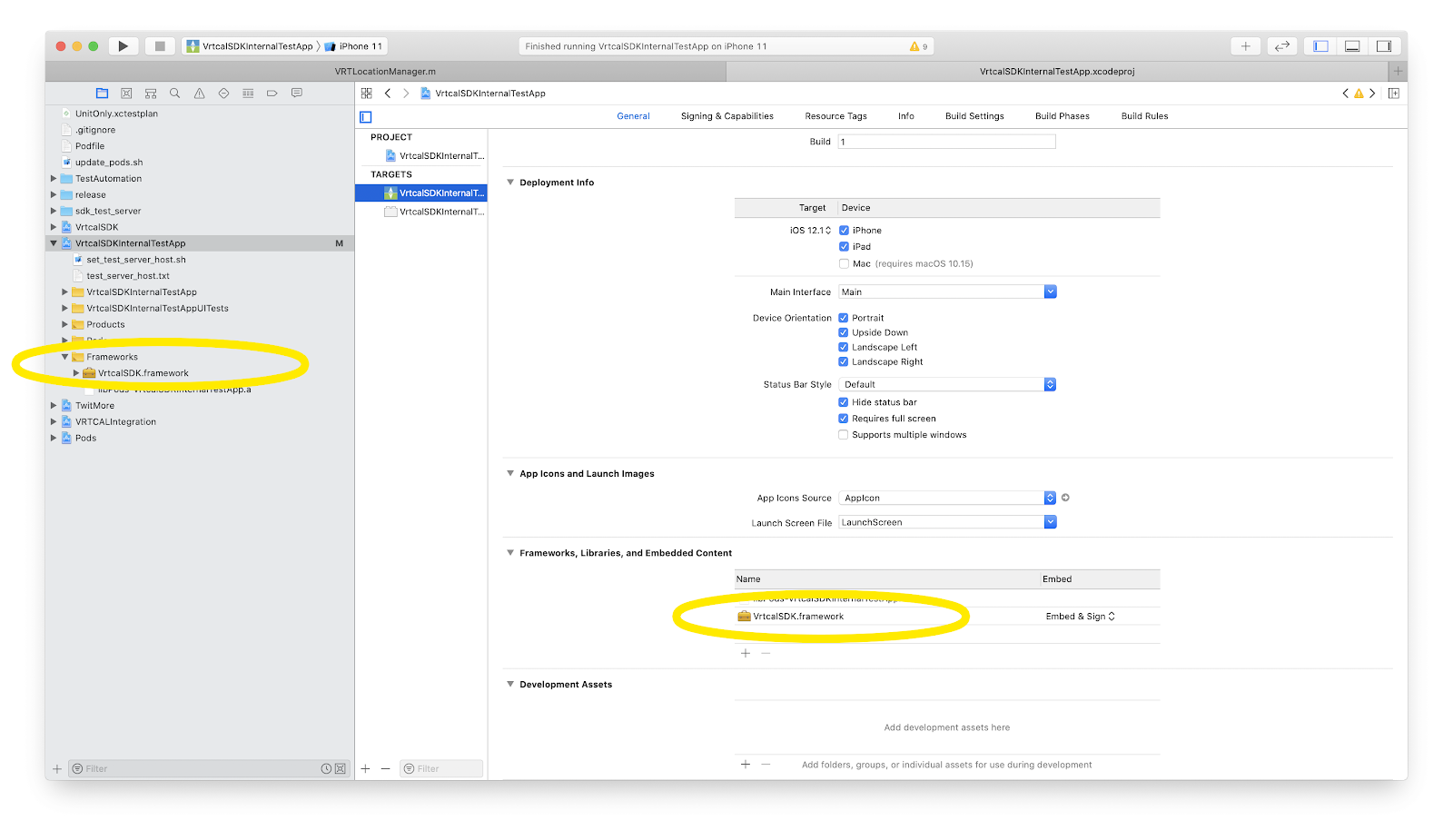The width and height of the screenshot is (1453, 840).
Task: Uncheck the iPad device checkbox
Action: [844, 247]
